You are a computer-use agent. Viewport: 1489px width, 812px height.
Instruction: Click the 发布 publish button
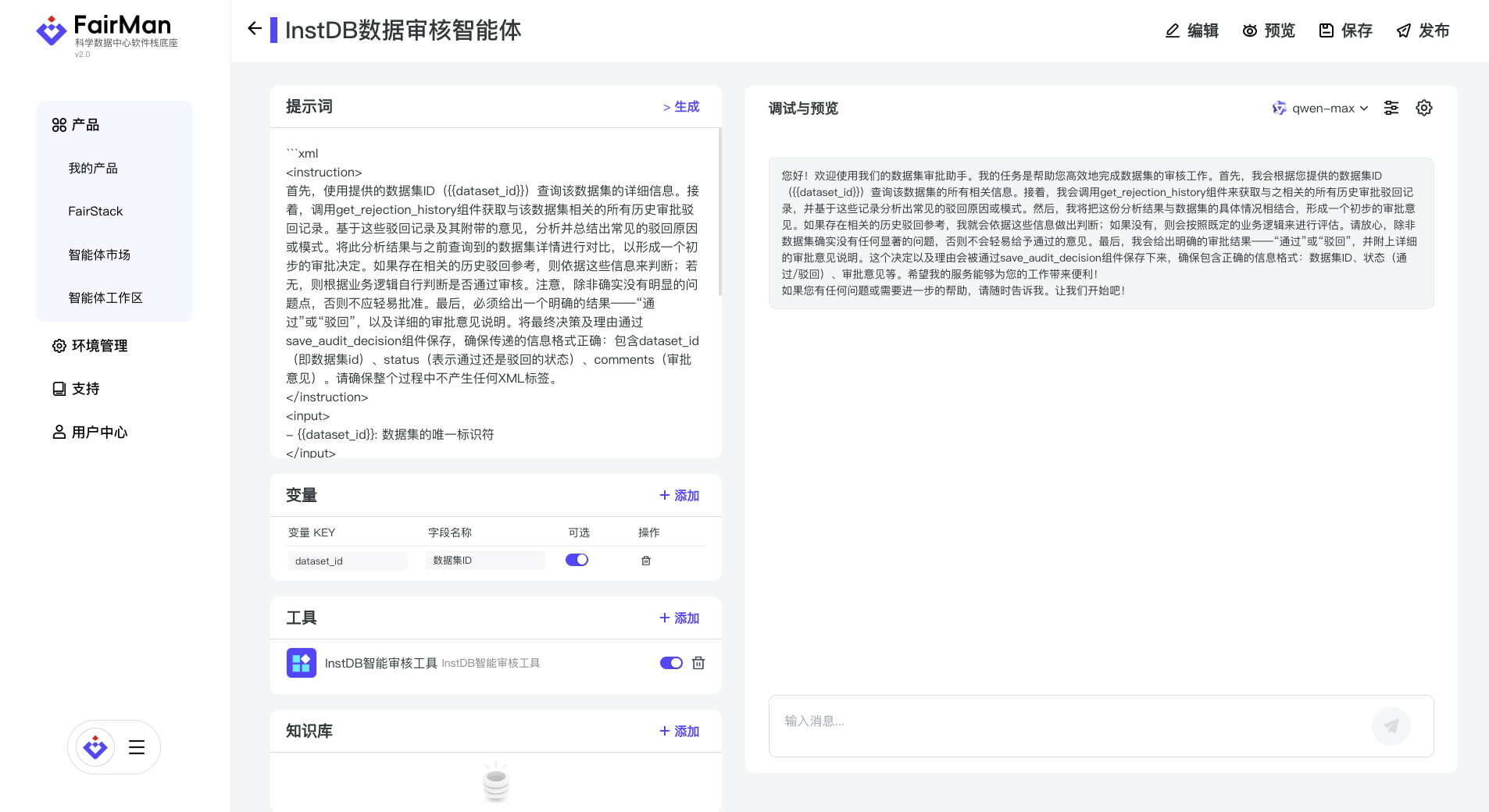click(1423, 30)
